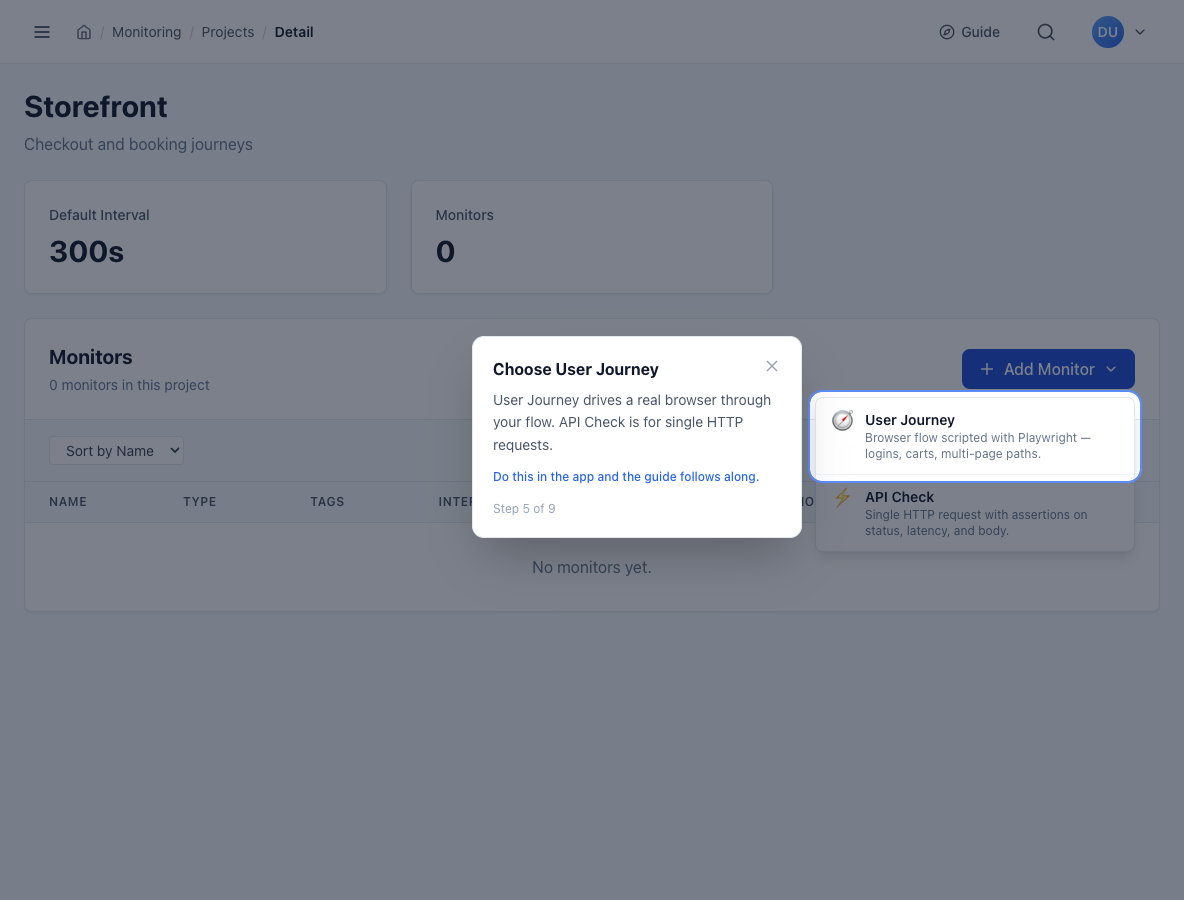Select API Check menu option
The width and height of the screenshot is (1184, 900).
tap(975, 513)
